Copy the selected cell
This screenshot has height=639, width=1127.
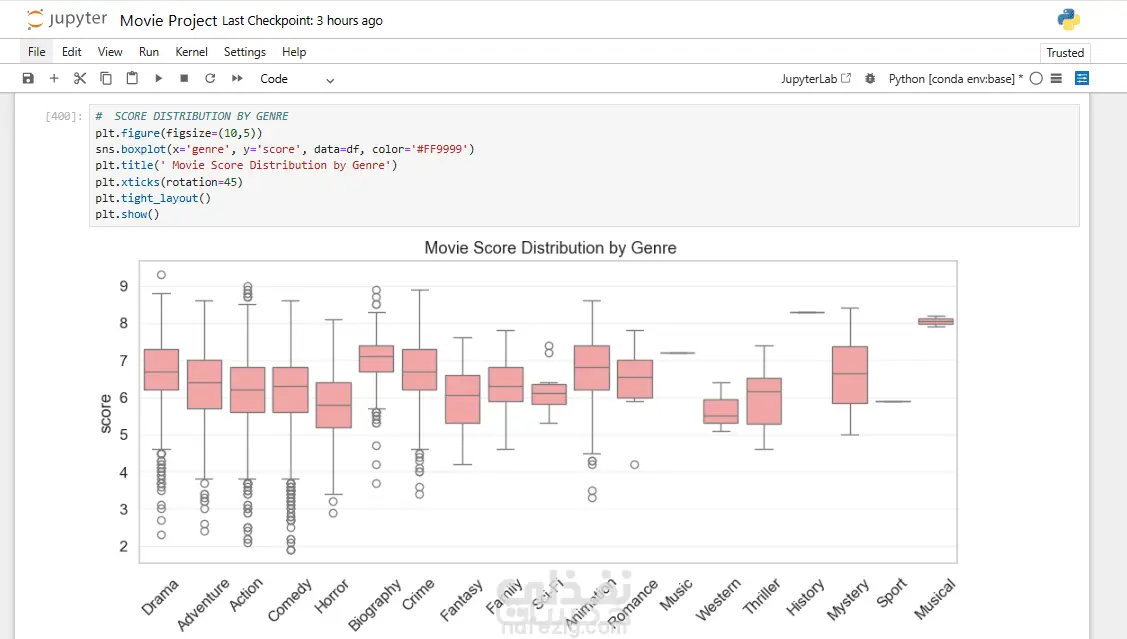[x=106, y=78]
